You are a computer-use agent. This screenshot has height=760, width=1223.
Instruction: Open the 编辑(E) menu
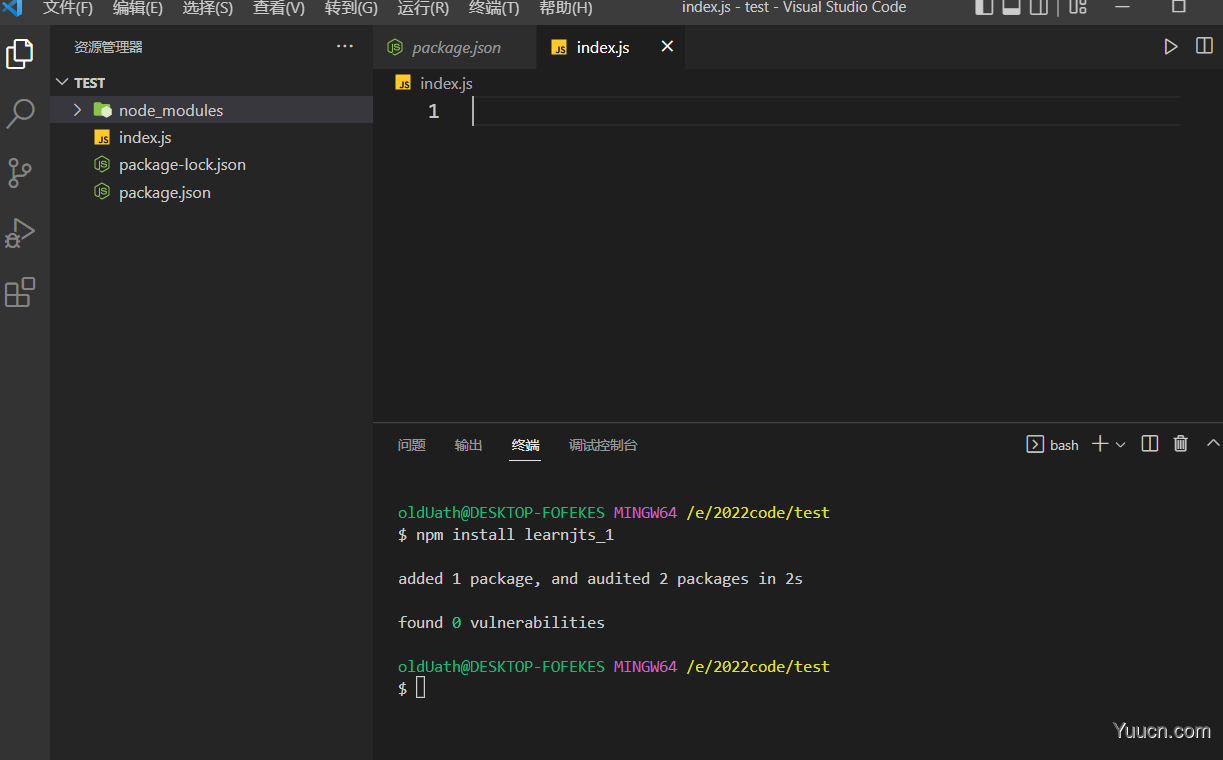click(x=138, y=8)
